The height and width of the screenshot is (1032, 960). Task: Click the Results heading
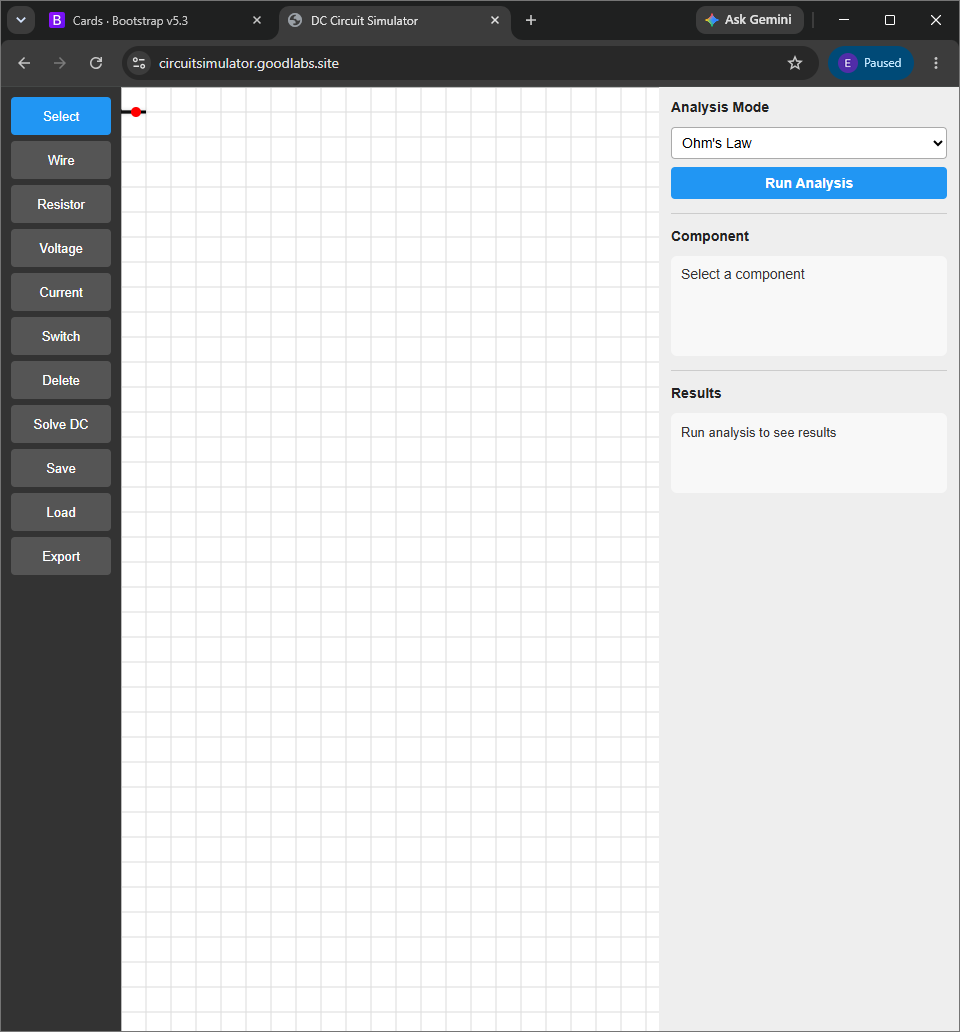click(x=696, y=393)
